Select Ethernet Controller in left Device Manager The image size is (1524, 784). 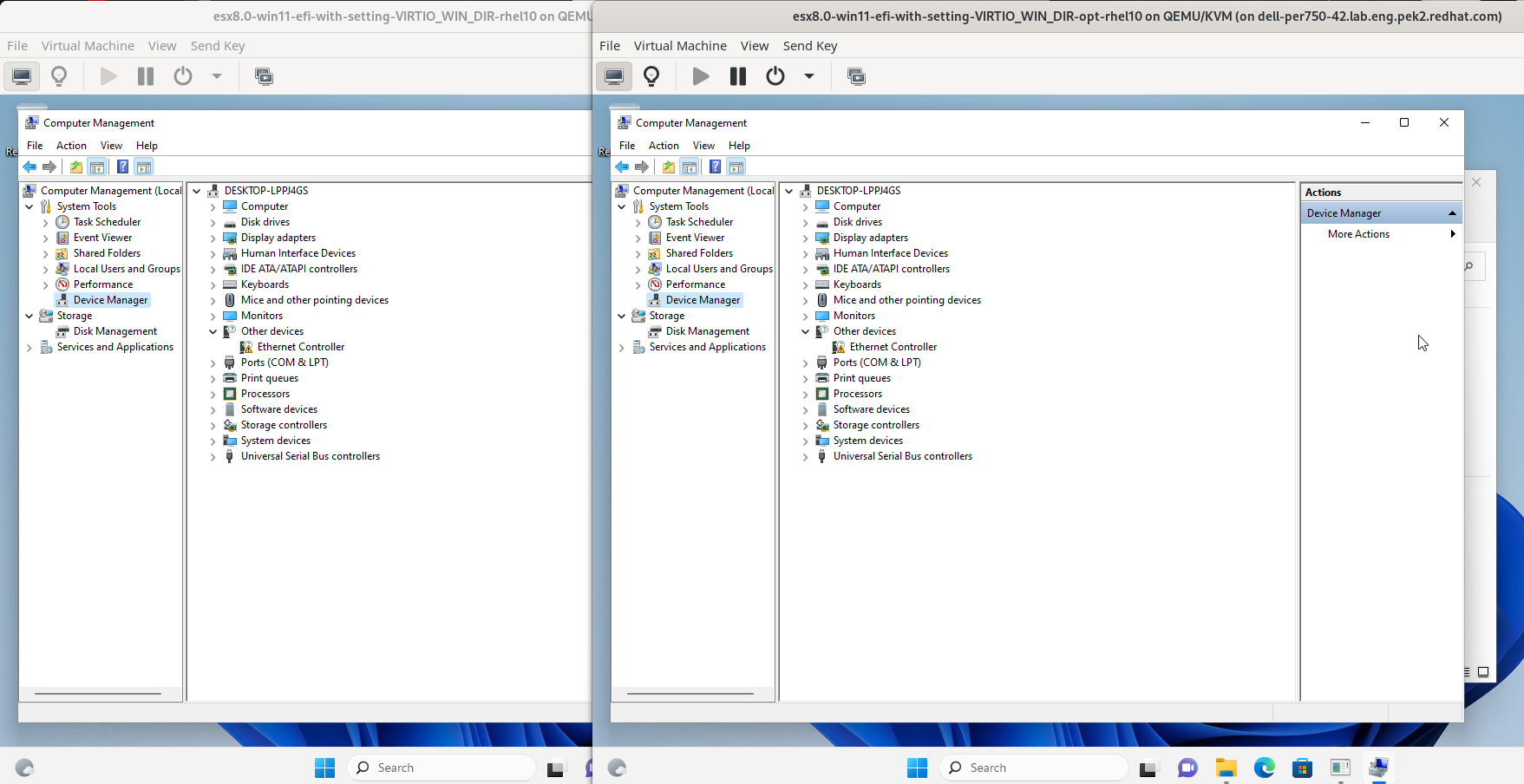(301, 347)
